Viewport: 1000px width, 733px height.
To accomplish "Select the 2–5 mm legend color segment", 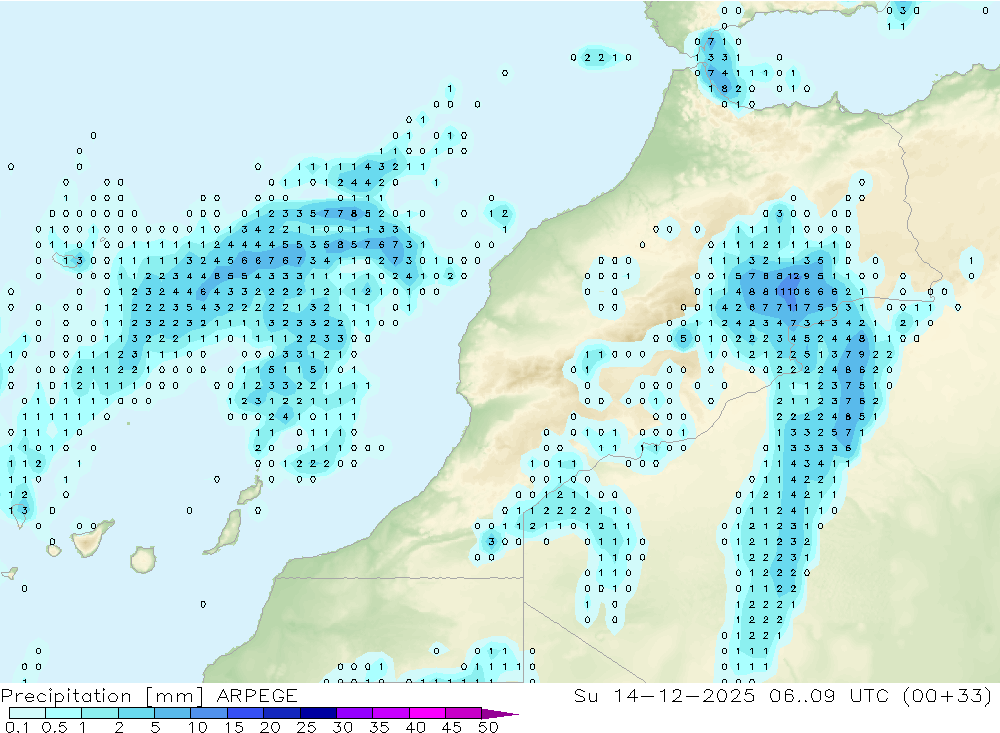I will [x=136, y=713].
